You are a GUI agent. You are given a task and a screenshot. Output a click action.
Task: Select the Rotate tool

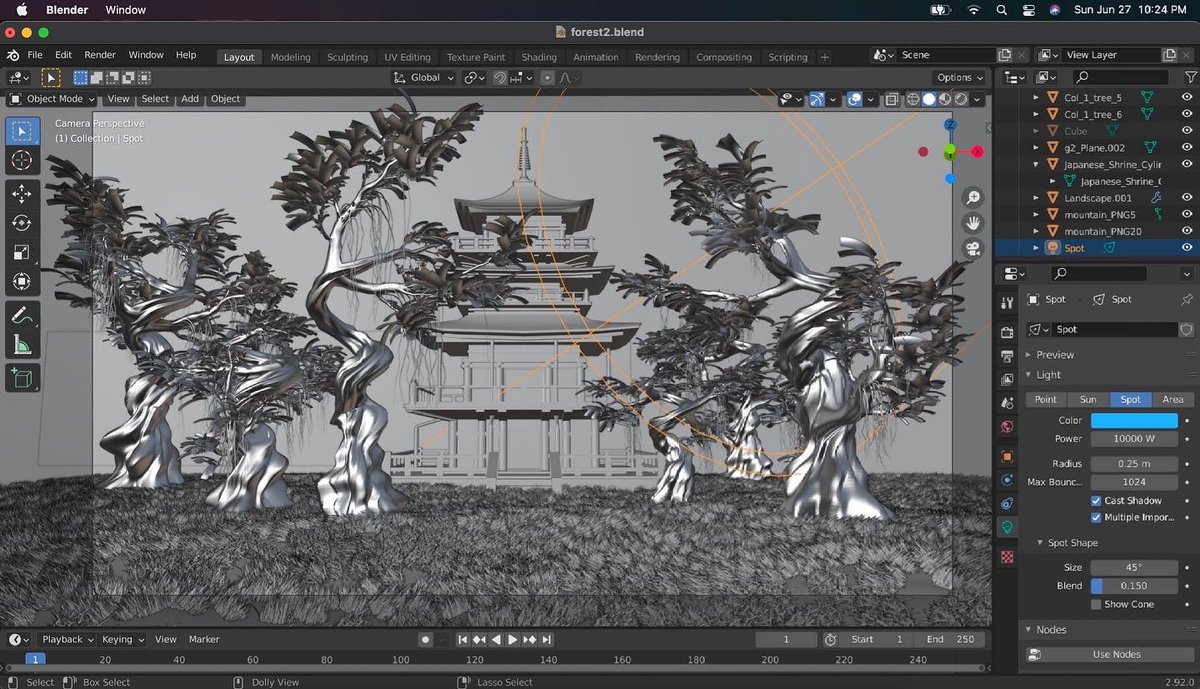pyautogui.click(x=22, y=223)
